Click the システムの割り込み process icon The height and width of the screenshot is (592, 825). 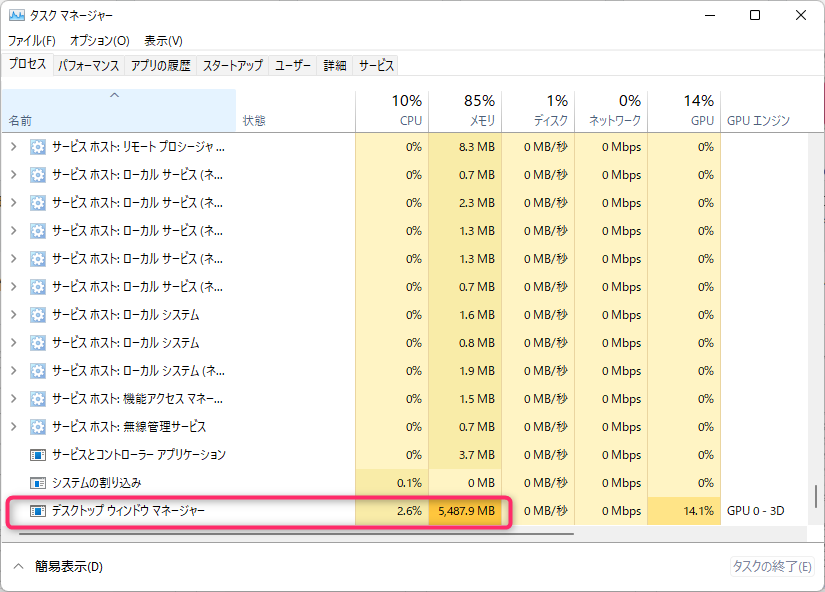pos(37,483)
